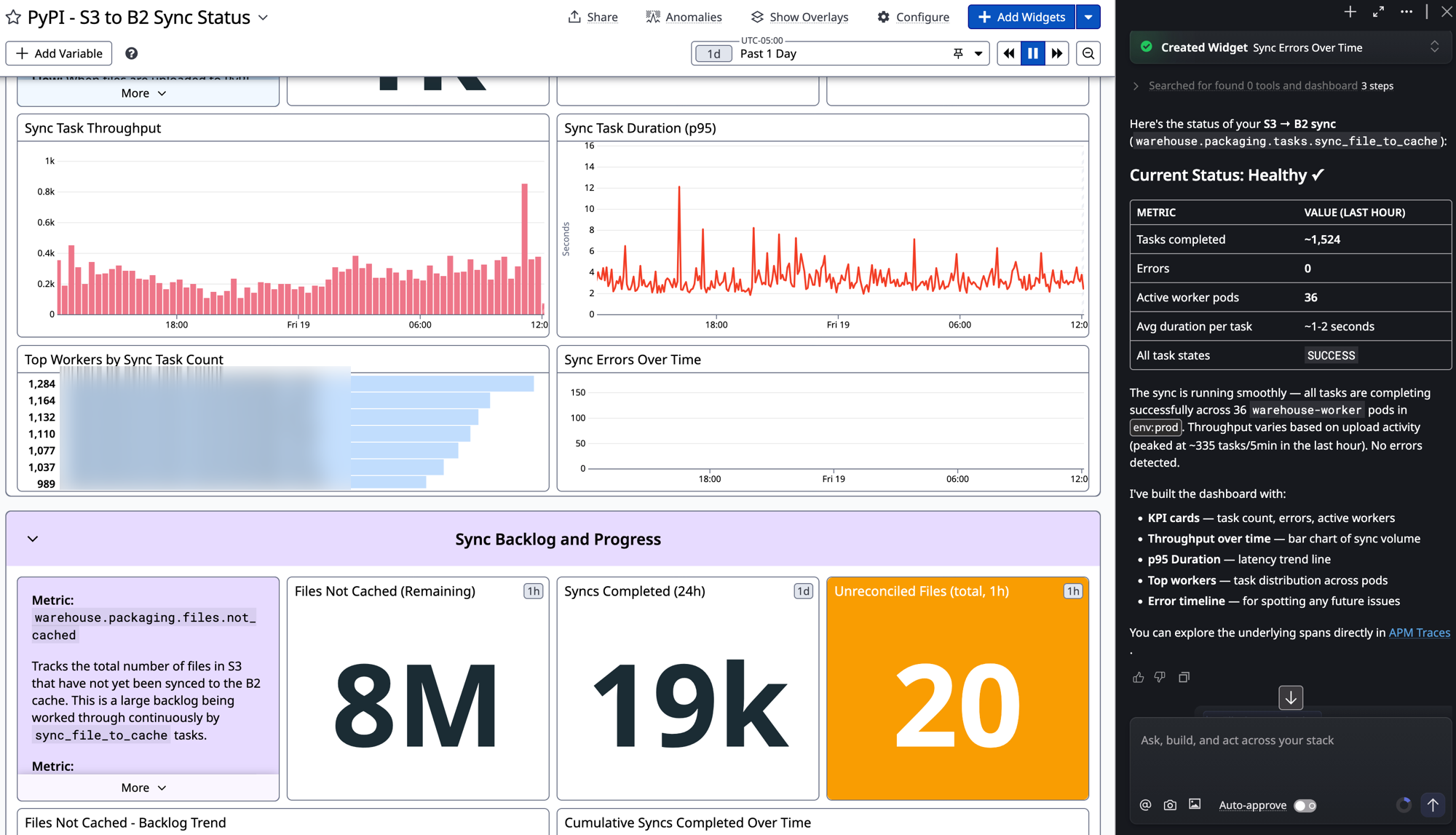Give thumbs up to the response
This screenshot has width=1456, height=835.
(x=1138, y=677)
